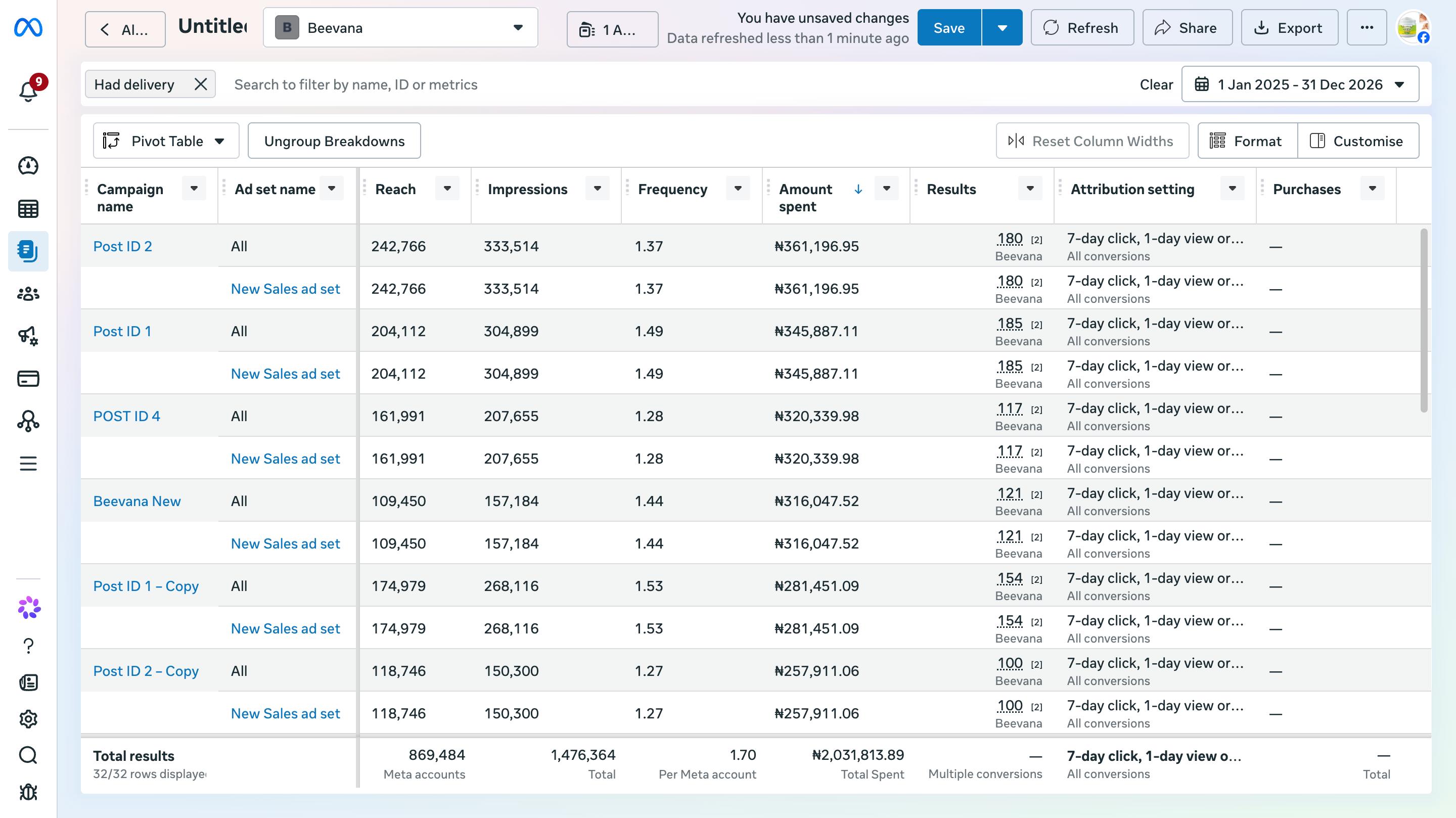Open Help question mark icon
Viewport: 1456px width, 818px height.
[x=28, y=646]
